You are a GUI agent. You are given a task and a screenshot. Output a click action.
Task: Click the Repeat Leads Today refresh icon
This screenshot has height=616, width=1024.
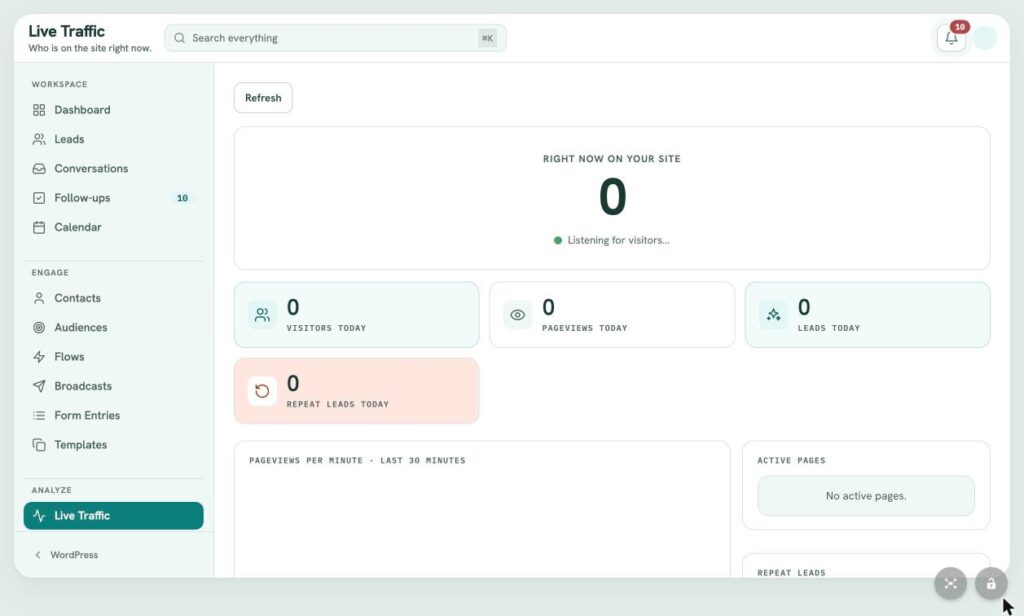[262, 391]
